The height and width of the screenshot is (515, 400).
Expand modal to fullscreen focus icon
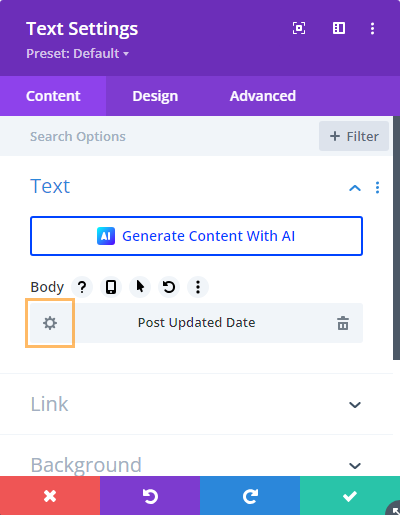point(299,28)
